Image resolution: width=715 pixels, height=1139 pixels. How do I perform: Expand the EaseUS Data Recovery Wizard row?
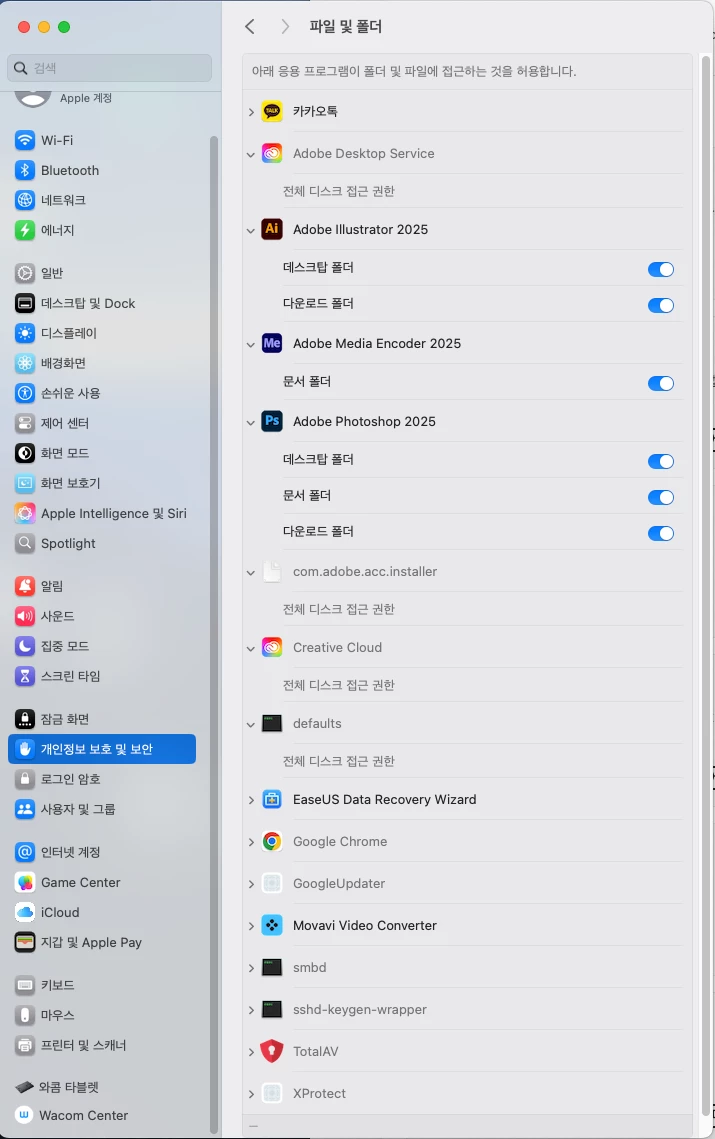coord(251,800)
